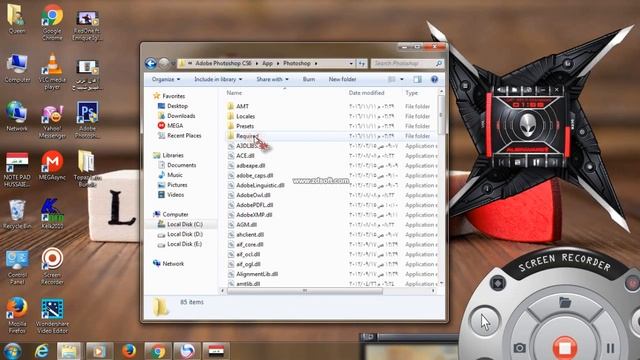Click Windows Start orb
Image resolution: width=640 pixels, height=360 pixels.
pyautogui.click(x=13, y=351)
